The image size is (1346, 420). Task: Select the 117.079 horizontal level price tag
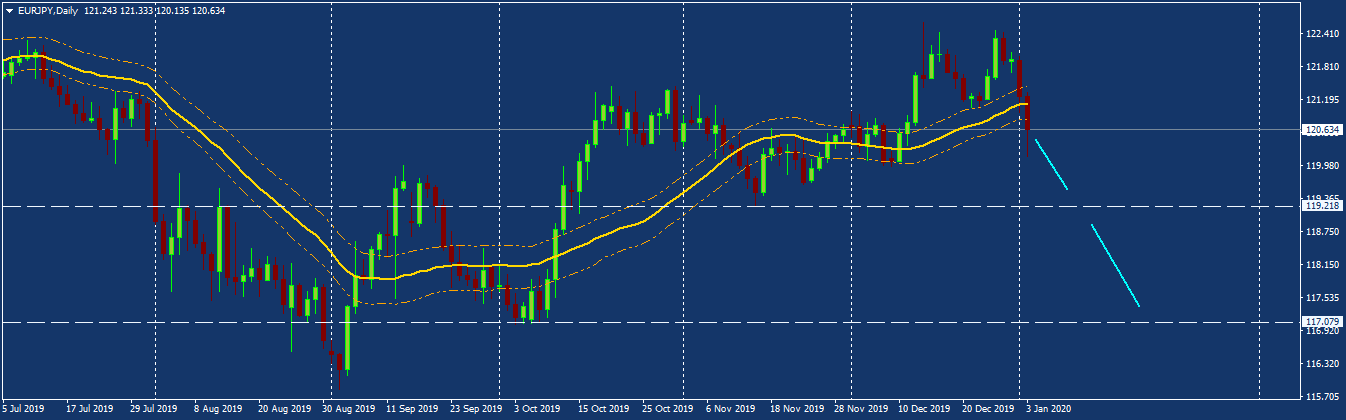point(1322,322)
